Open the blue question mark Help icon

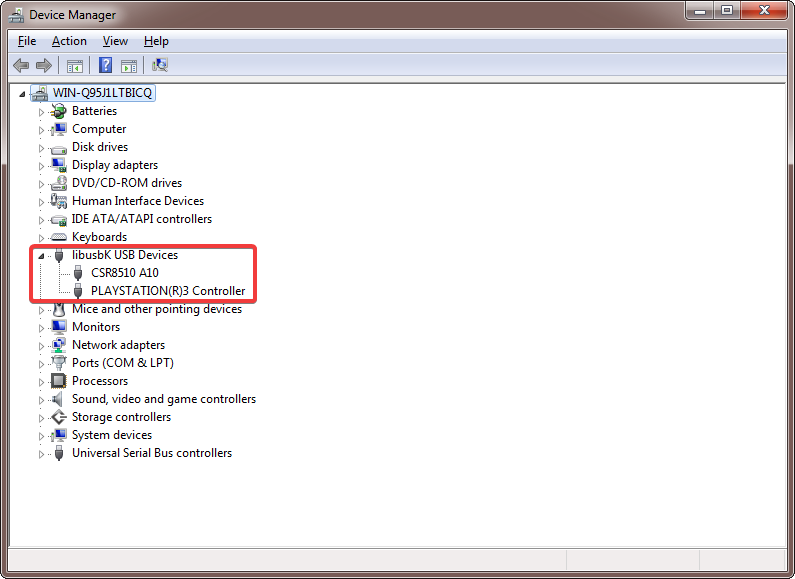105,65
